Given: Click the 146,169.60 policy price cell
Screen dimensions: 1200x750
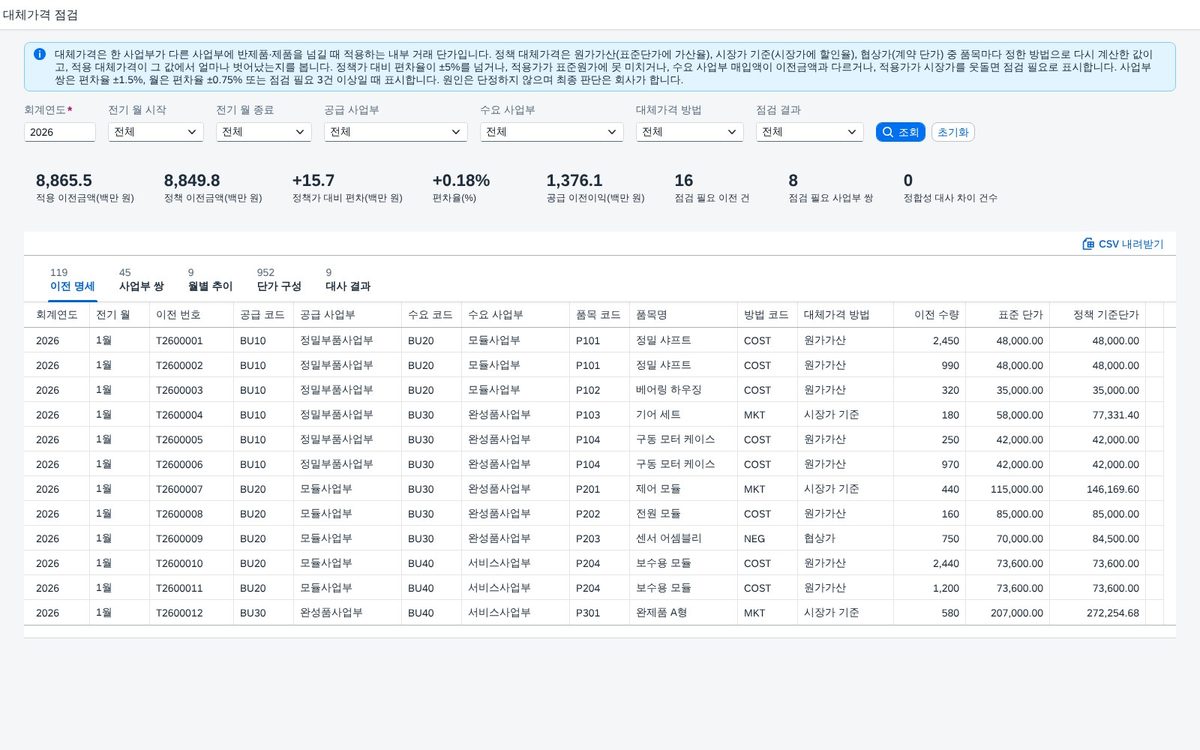Looking at the screenshot, I should click(1097, 489).
